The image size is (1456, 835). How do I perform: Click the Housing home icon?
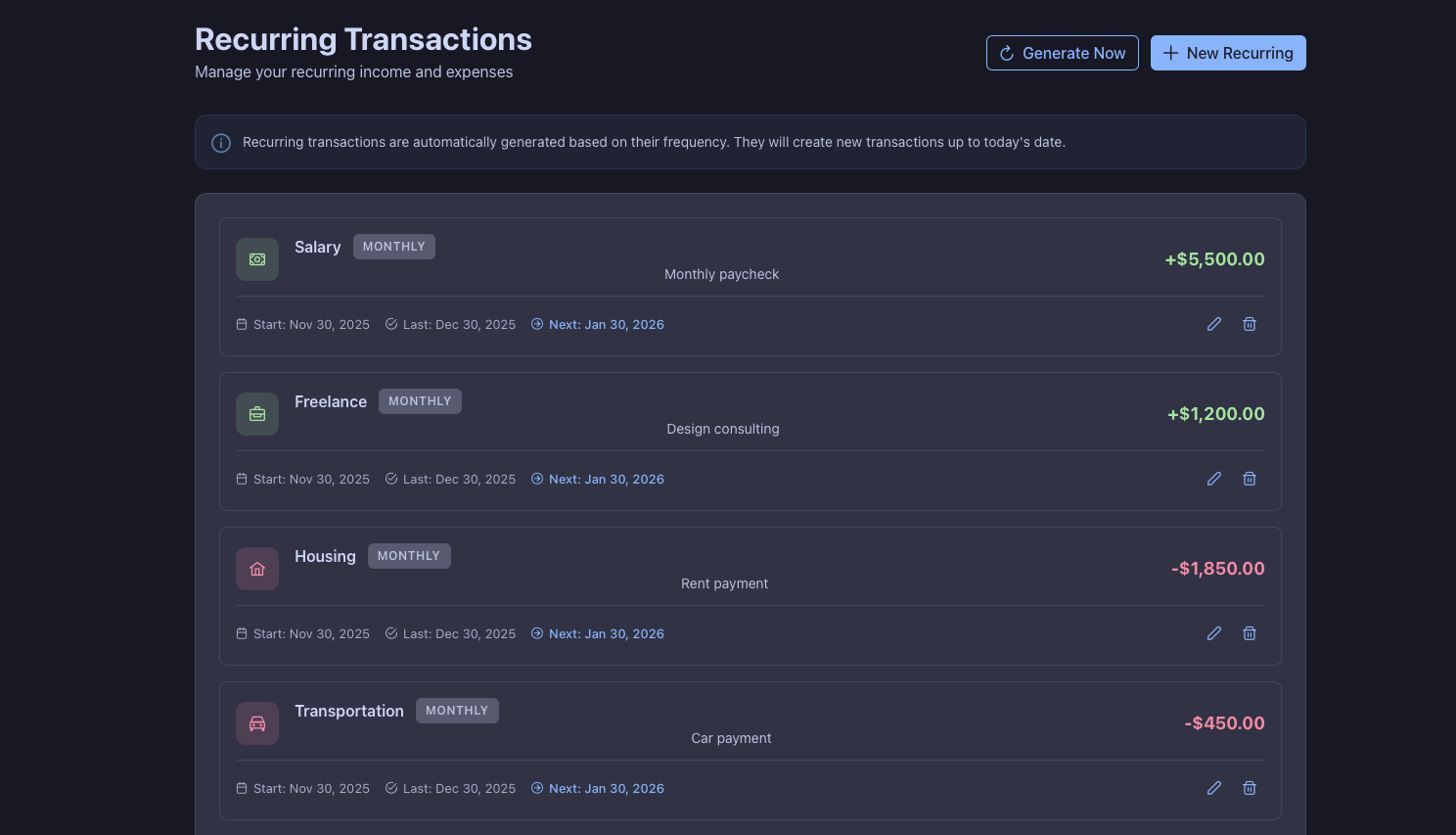click(x=256, y=568)
